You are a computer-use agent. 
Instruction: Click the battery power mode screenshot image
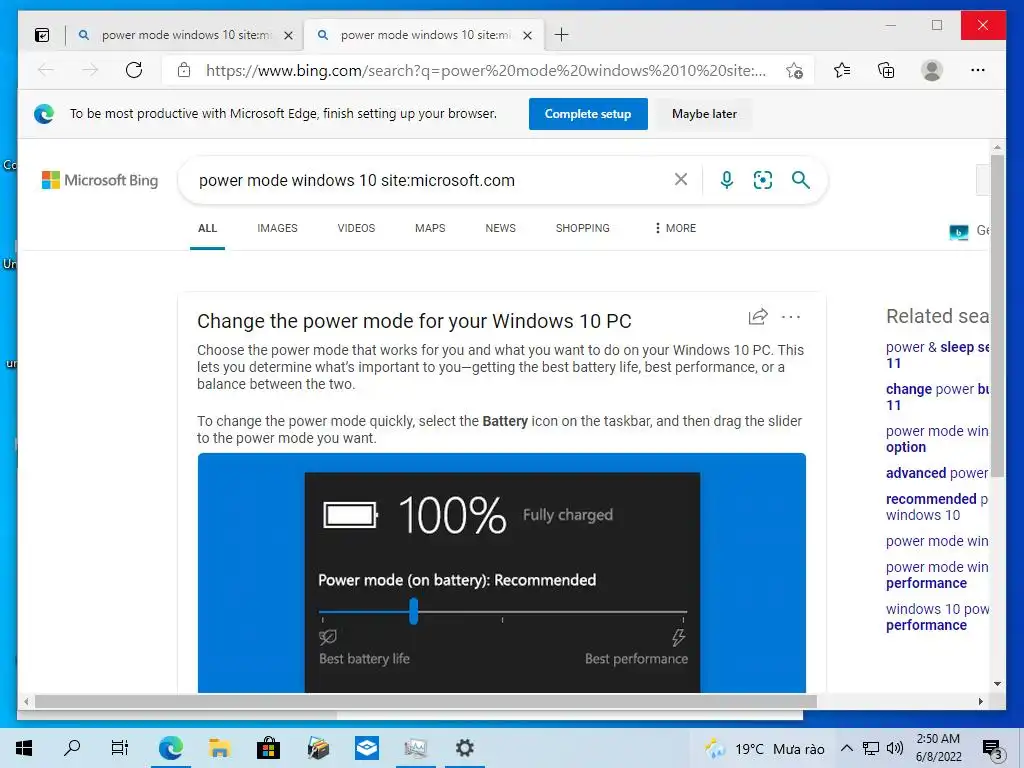(x=502, y=573)
